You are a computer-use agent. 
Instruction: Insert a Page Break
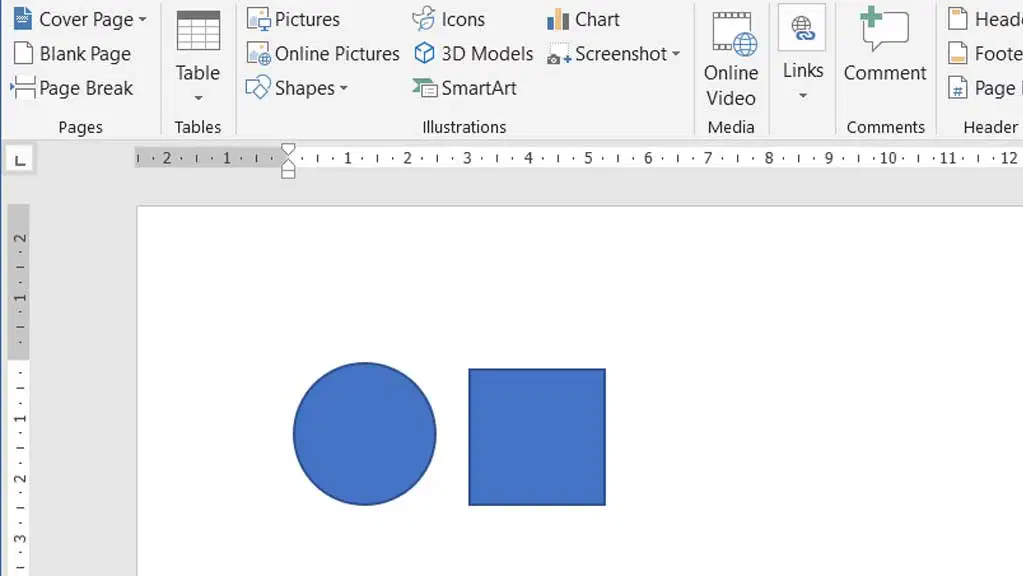[72, 87]
